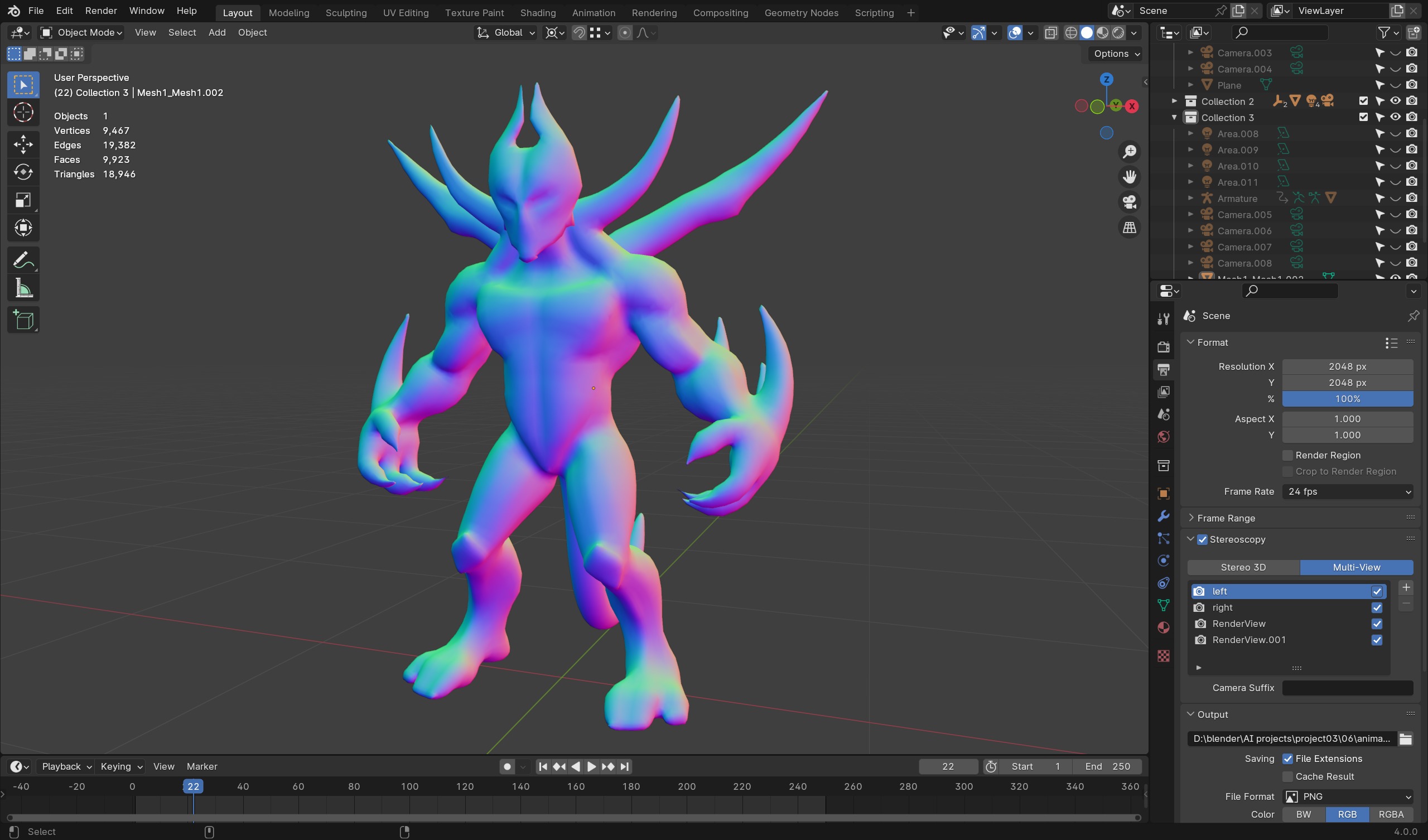Open the Object Mode dropdown

coord(81,33)
